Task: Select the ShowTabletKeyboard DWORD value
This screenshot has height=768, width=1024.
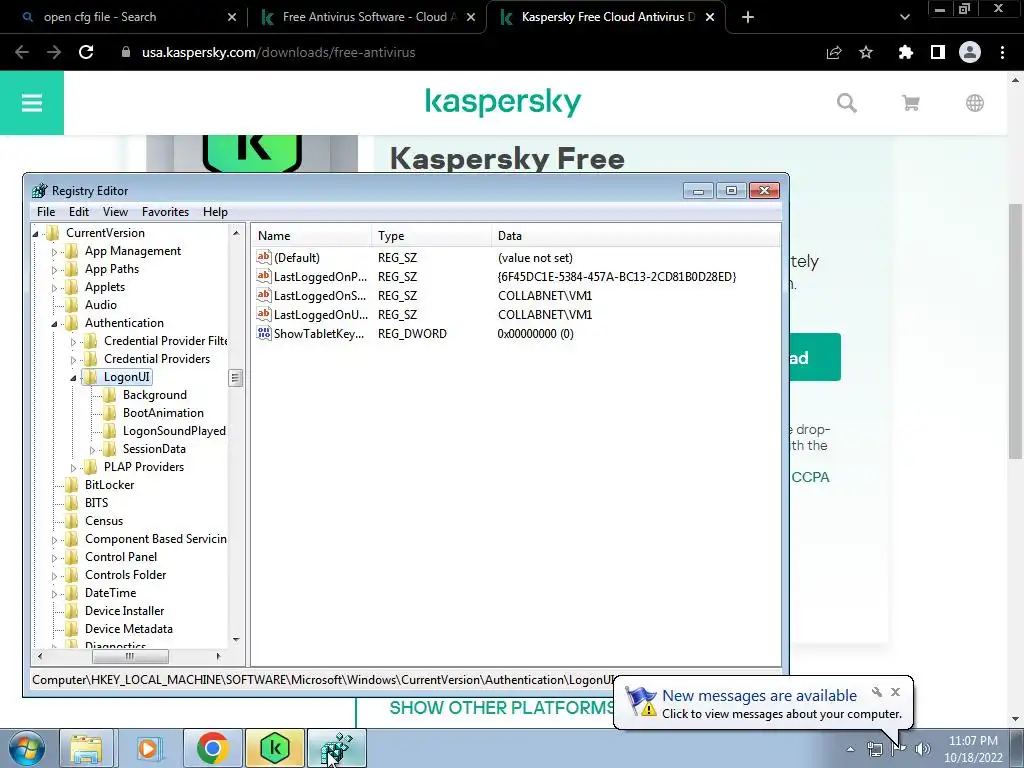Action: click(x=319, y=334)
